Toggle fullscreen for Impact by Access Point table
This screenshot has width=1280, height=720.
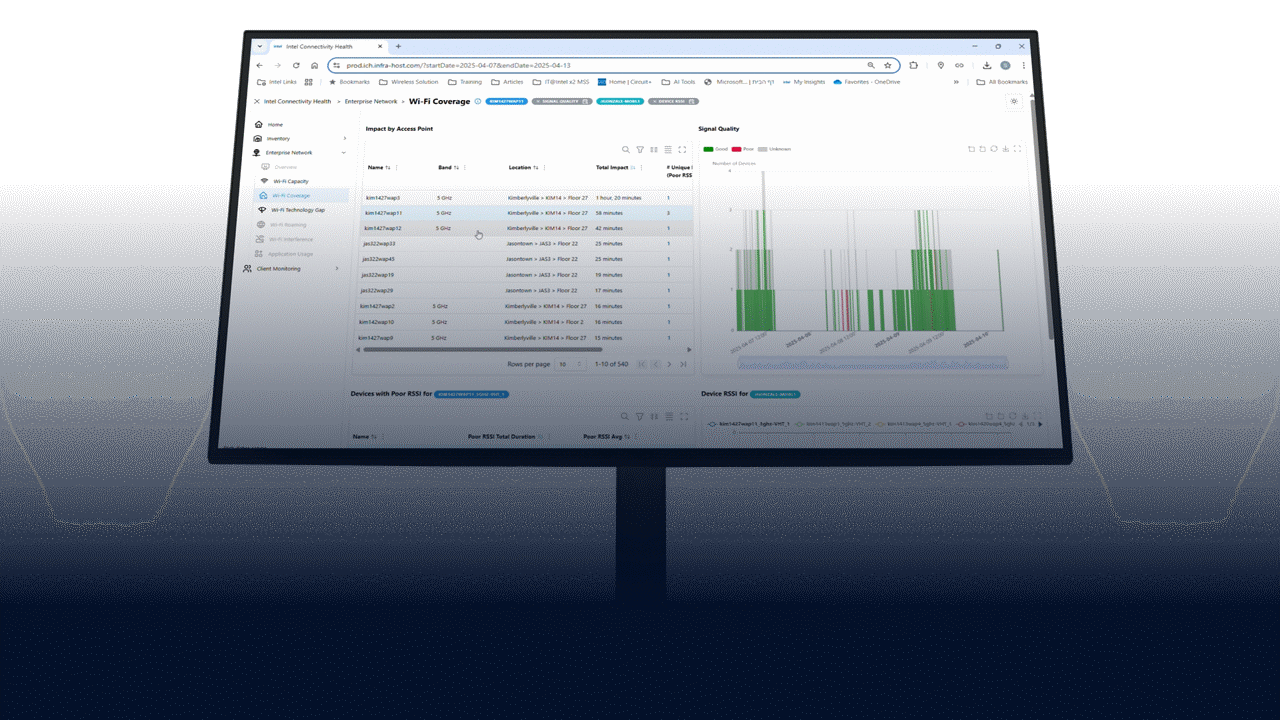click(682, 150)
